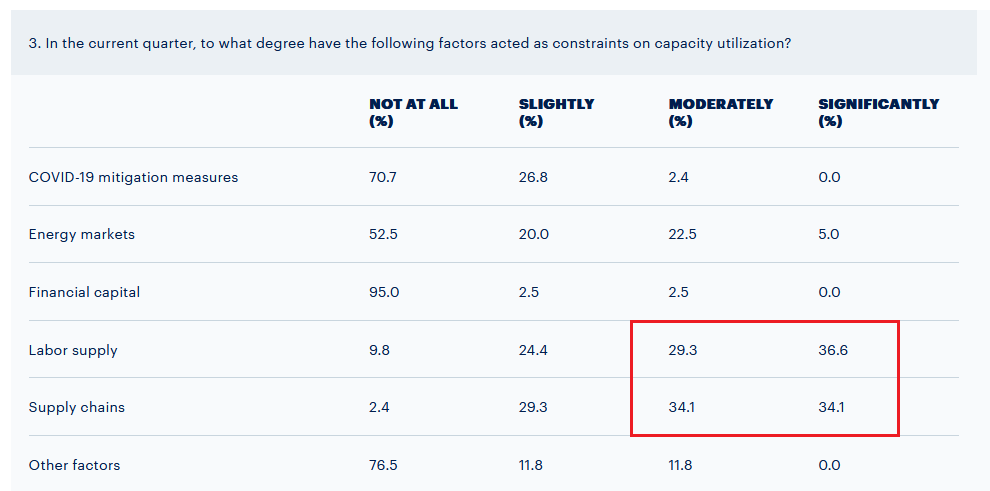
Task: Click the 36.6 significantly value for Labor supply
Action: [x=833, y=350]
